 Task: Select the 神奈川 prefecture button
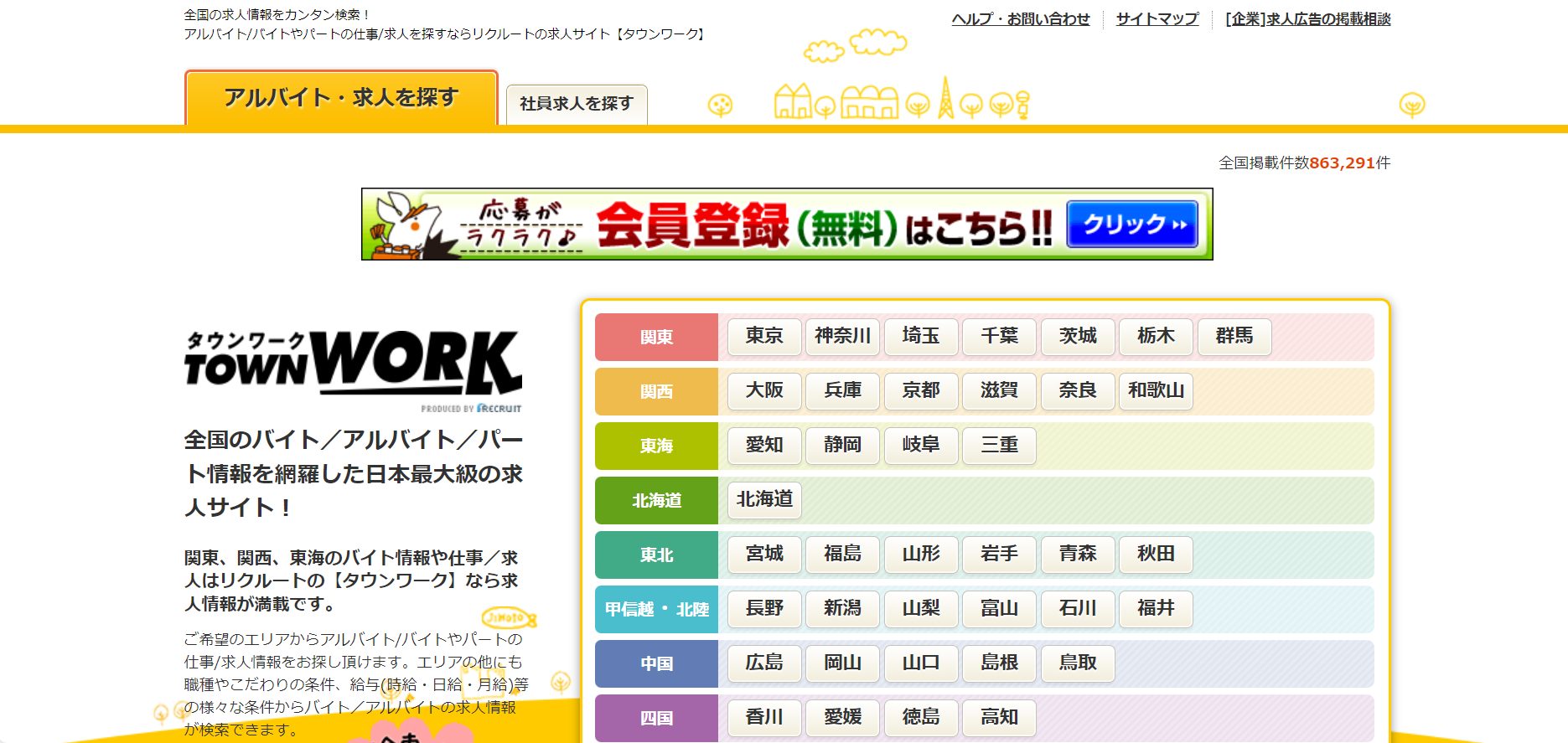pos(842,337)
